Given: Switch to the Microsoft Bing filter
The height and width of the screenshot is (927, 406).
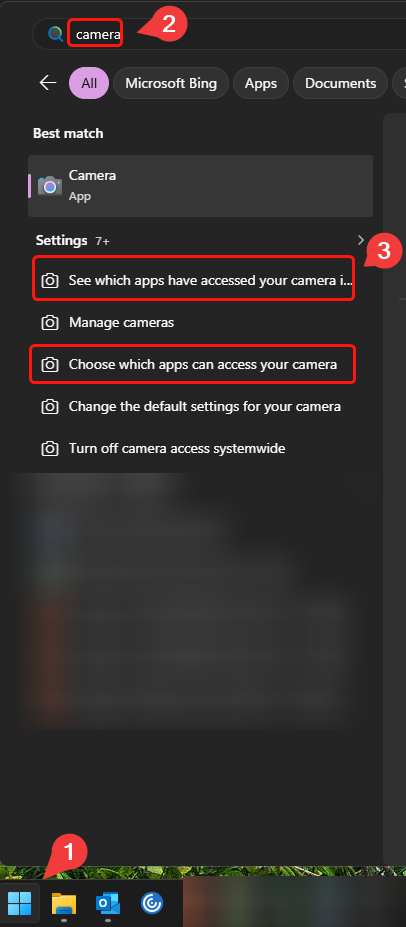Looking at the screenshot, I should (171, 83).
